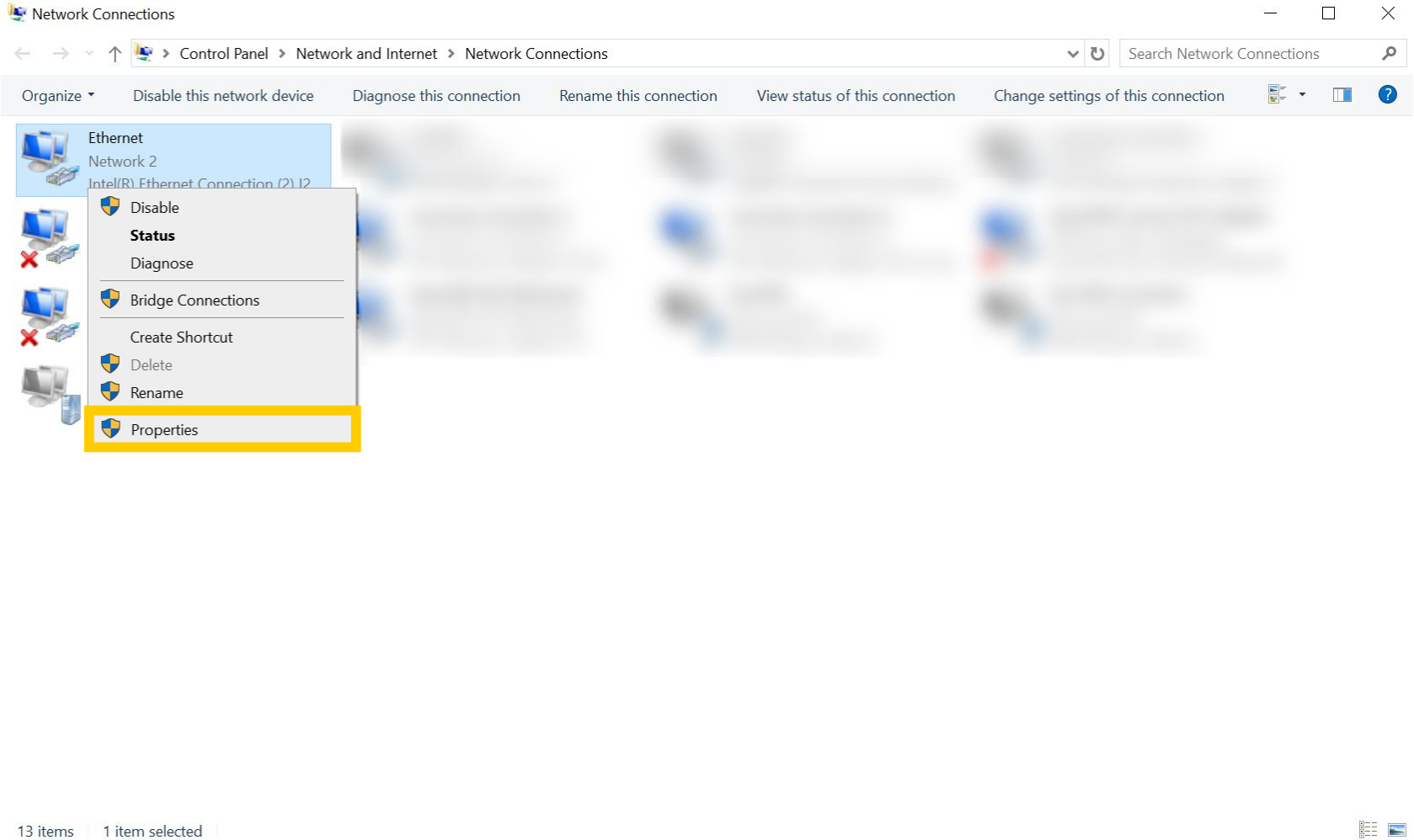Screen dimensions: 1414x840
Task: Click the shield icon beside Bridge Connections
Action: coord(110,299)
